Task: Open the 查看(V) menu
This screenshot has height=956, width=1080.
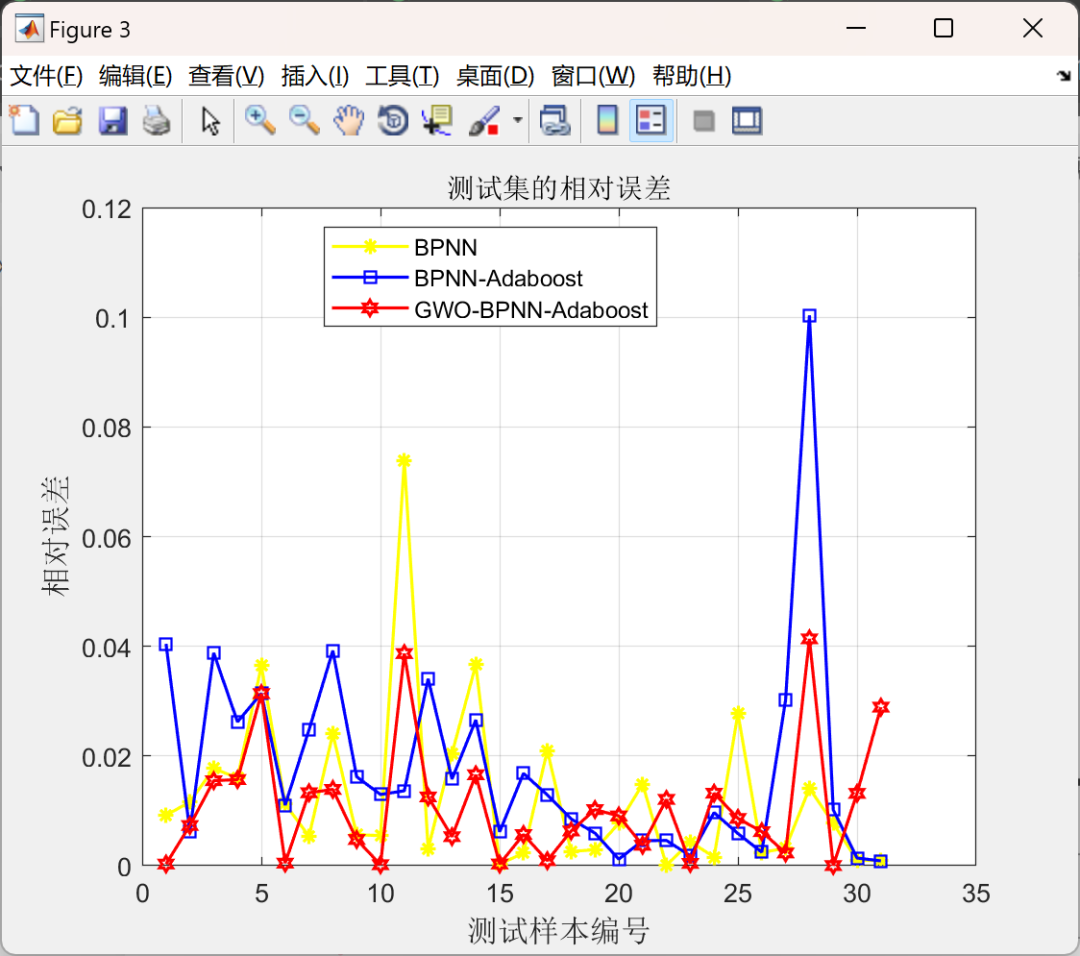Action: (x=226, y=76)
